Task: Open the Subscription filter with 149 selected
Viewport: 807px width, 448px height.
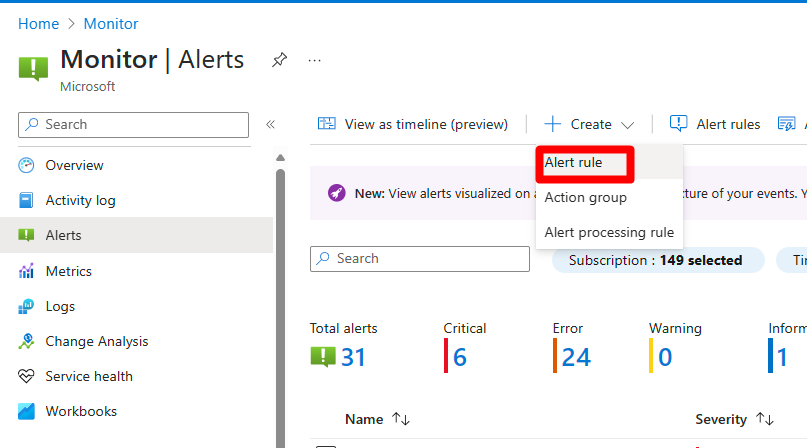Action: [x=656, y=260]
